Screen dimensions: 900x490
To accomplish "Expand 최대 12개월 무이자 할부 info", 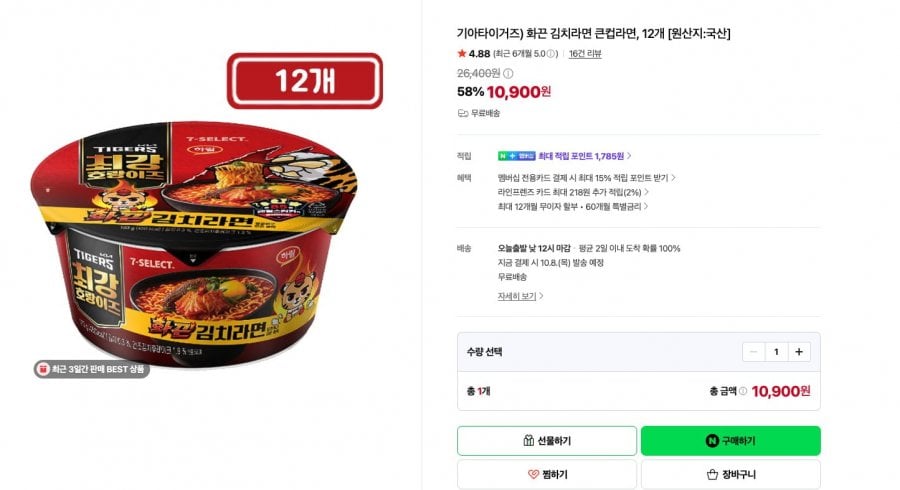I will [573, 207].
